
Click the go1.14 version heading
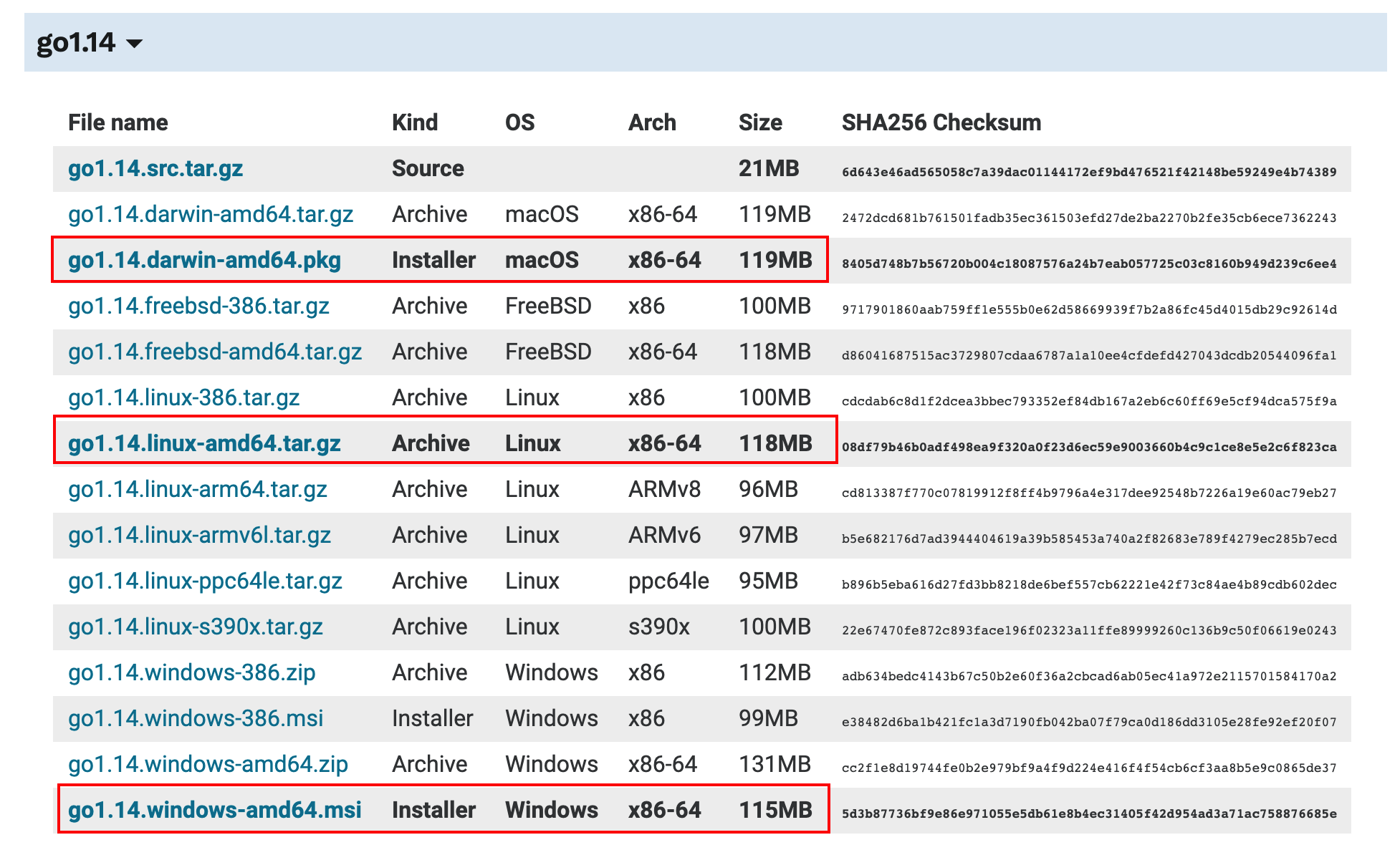click(76, 43)
